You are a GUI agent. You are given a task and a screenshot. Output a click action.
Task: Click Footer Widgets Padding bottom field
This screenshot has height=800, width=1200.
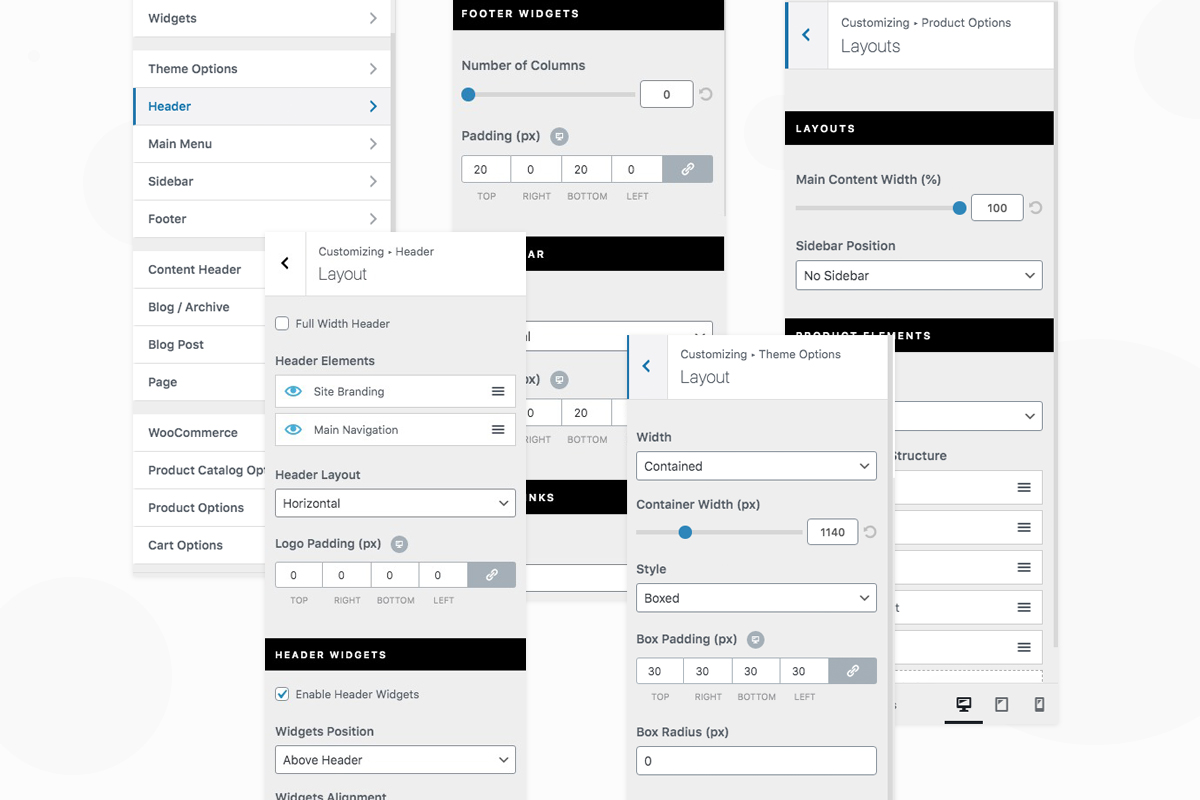coord(587,170)
